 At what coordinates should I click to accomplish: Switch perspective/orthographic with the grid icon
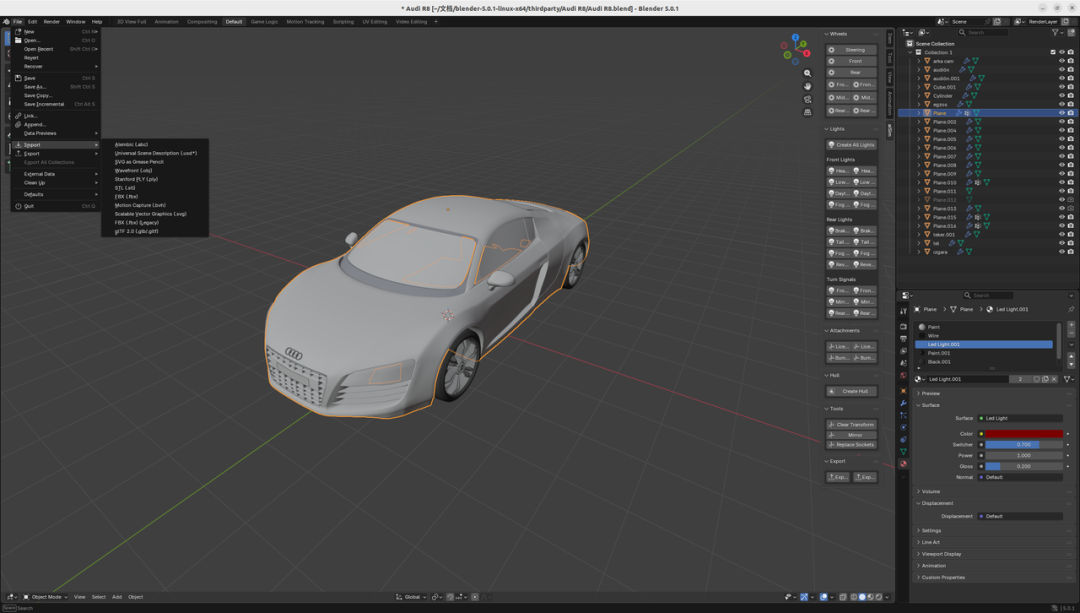click(x=807, y=112)
